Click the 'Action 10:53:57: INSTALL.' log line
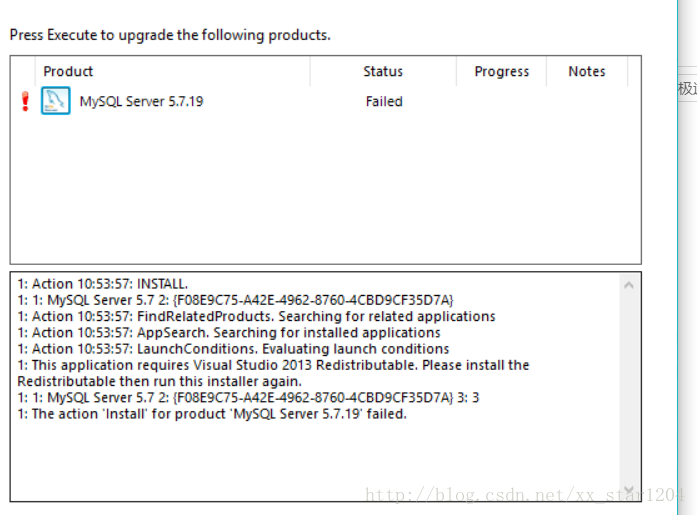Image resolution: width=697 pixels, height=515 pixels. (x=103, y=284)
